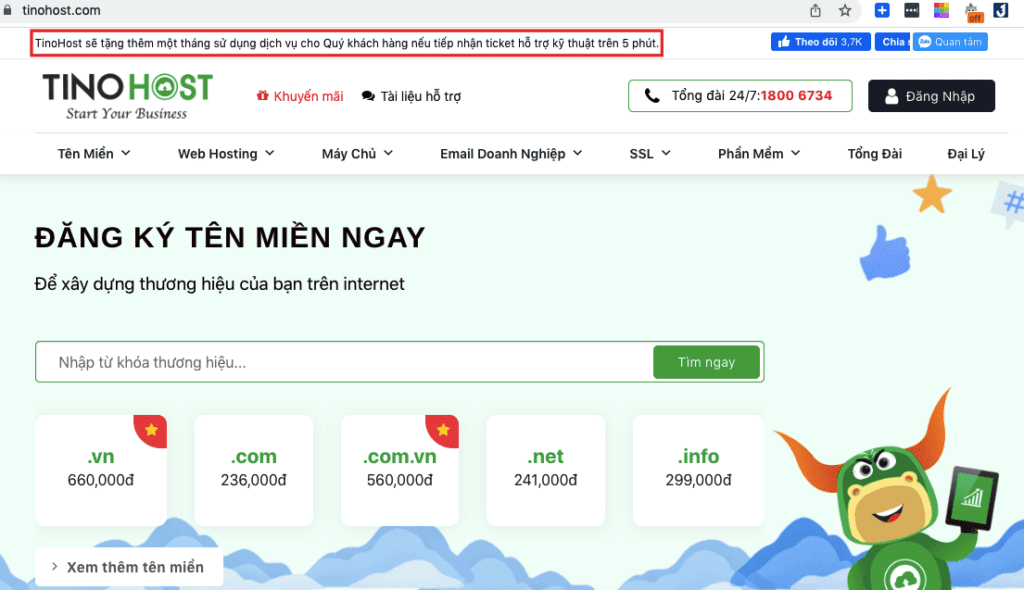Expand Xem thêm tên miền

[129, 567]
